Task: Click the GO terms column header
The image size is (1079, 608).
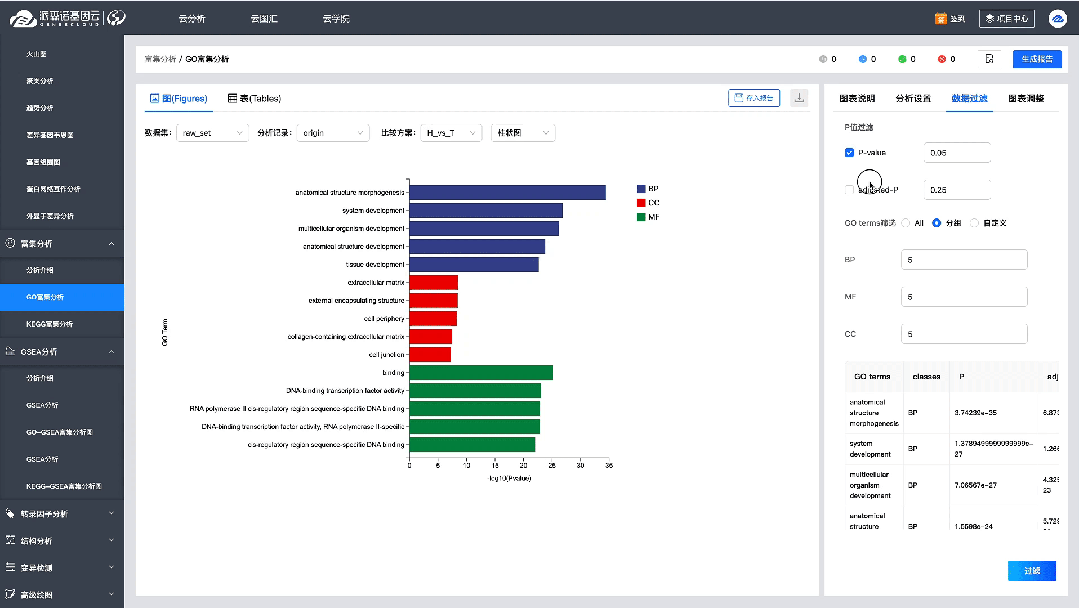Action: click(873, 377)
